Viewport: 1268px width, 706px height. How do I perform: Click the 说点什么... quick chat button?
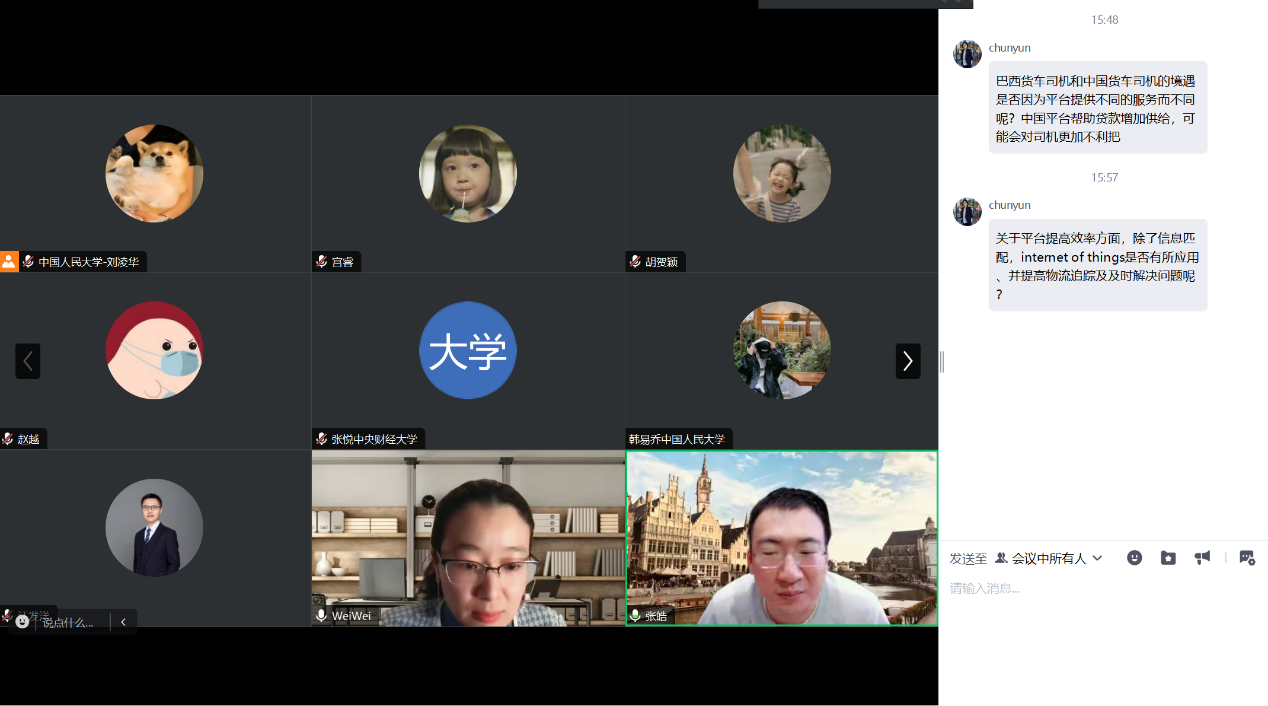tap(68, 622)
